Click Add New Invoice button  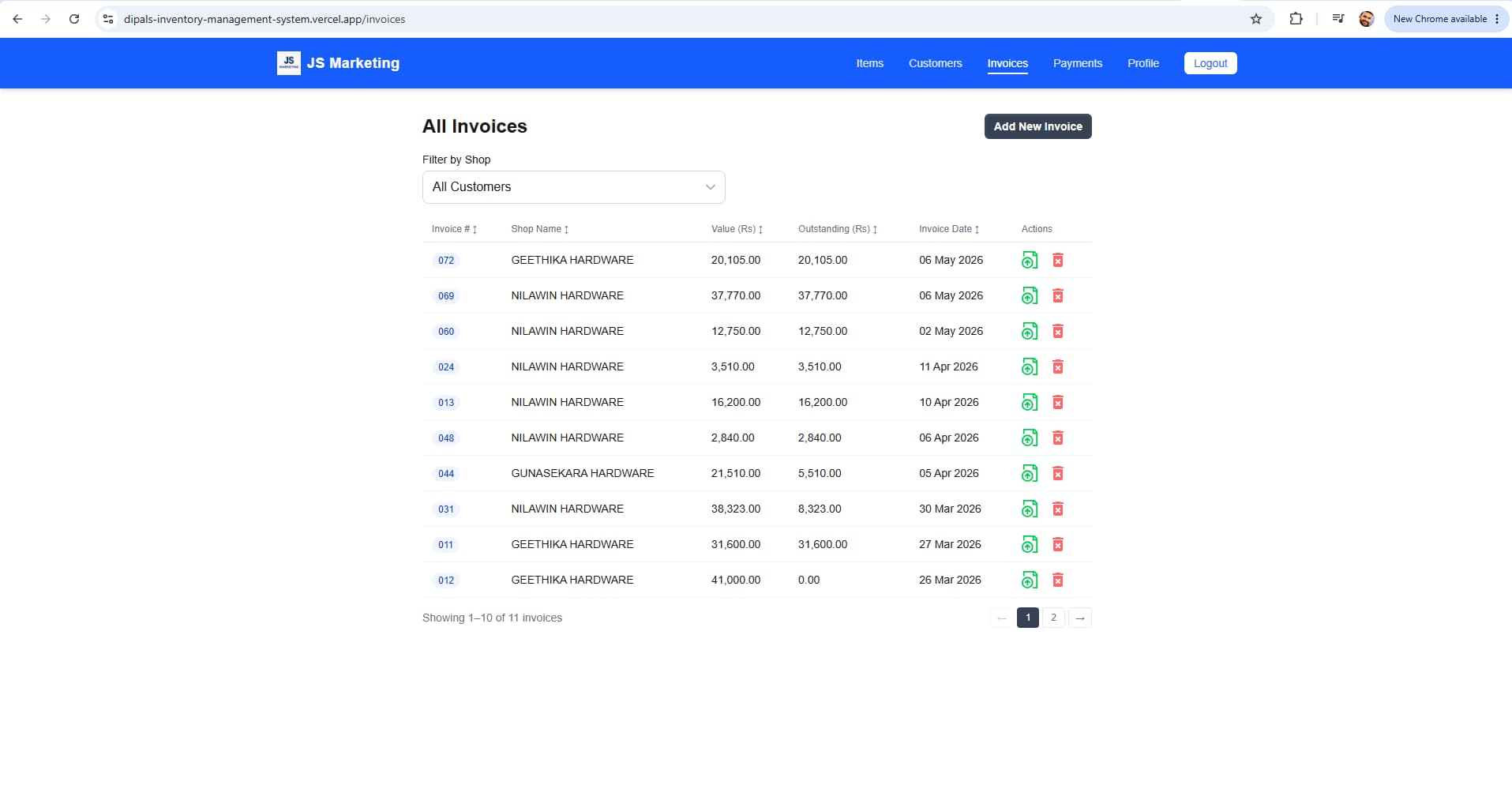point(1037,126)
